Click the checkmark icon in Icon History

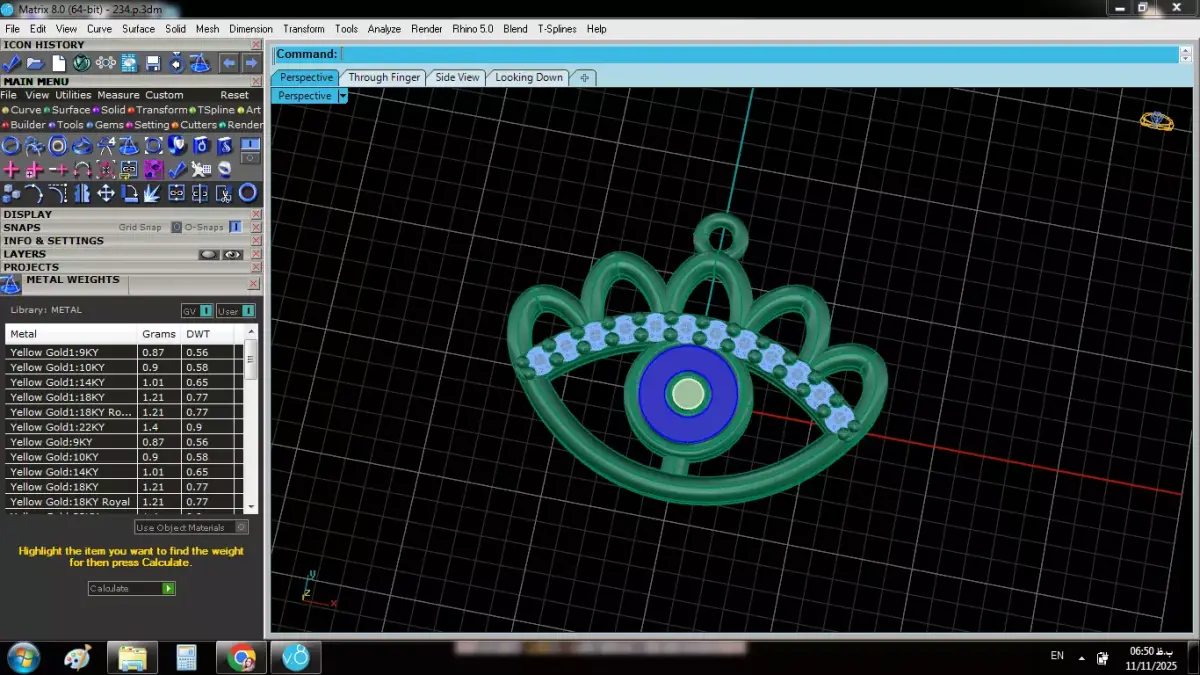pyautogui.click(x=11, y=63)
